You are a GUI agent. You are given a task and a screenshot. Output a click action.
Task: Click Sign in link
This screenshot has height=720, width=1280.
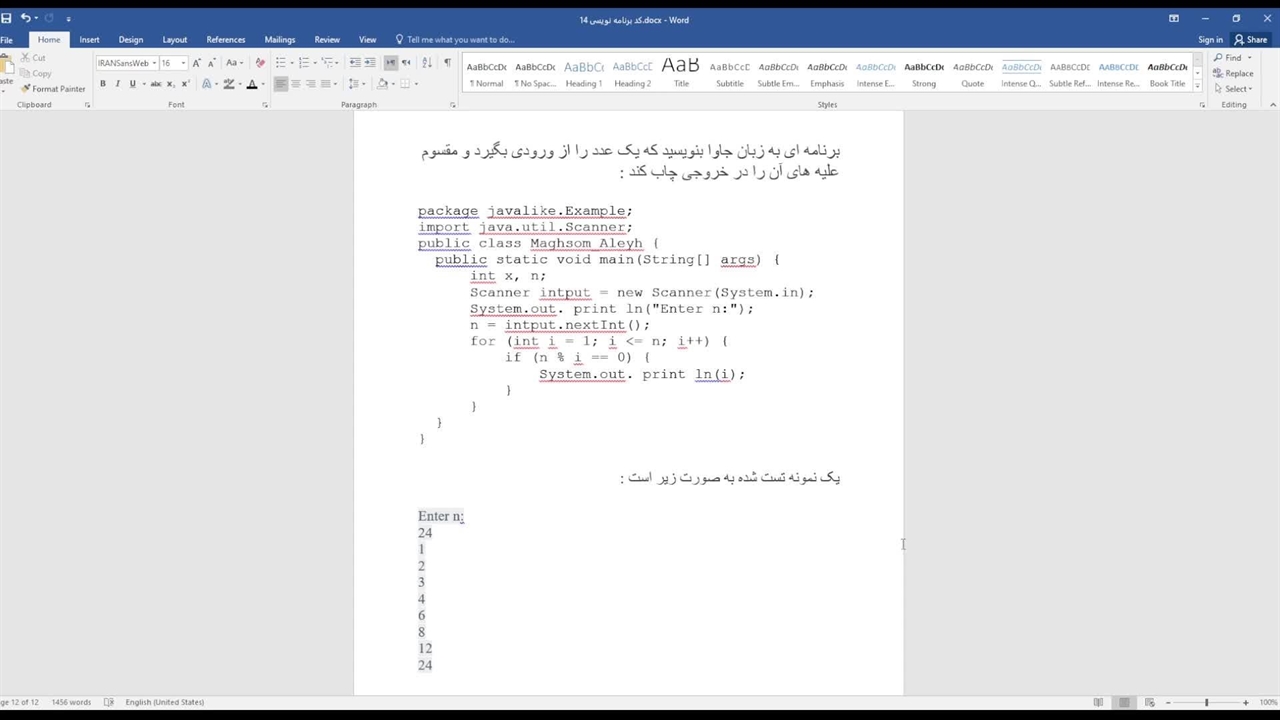pyautogui.click(x=1210, y=40)
